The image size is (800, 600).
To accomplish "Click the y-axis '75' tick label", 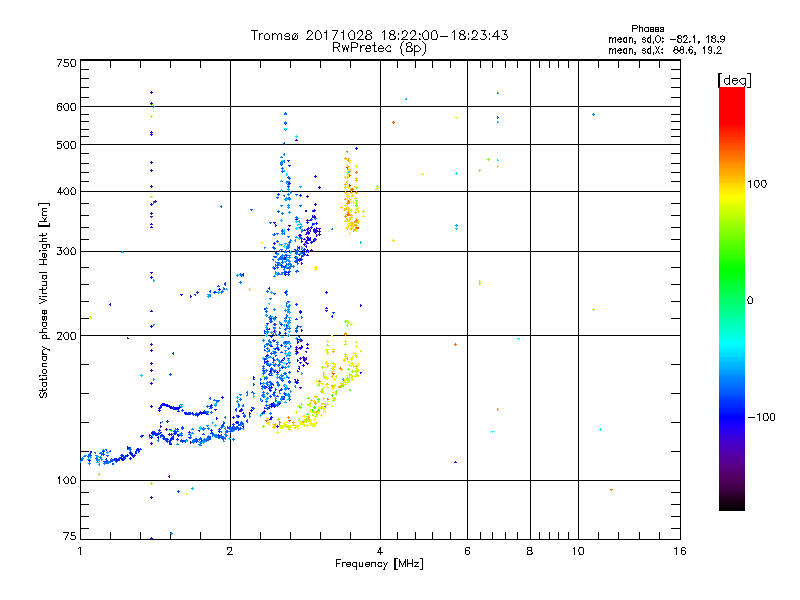I will click(x=70, y=536).
